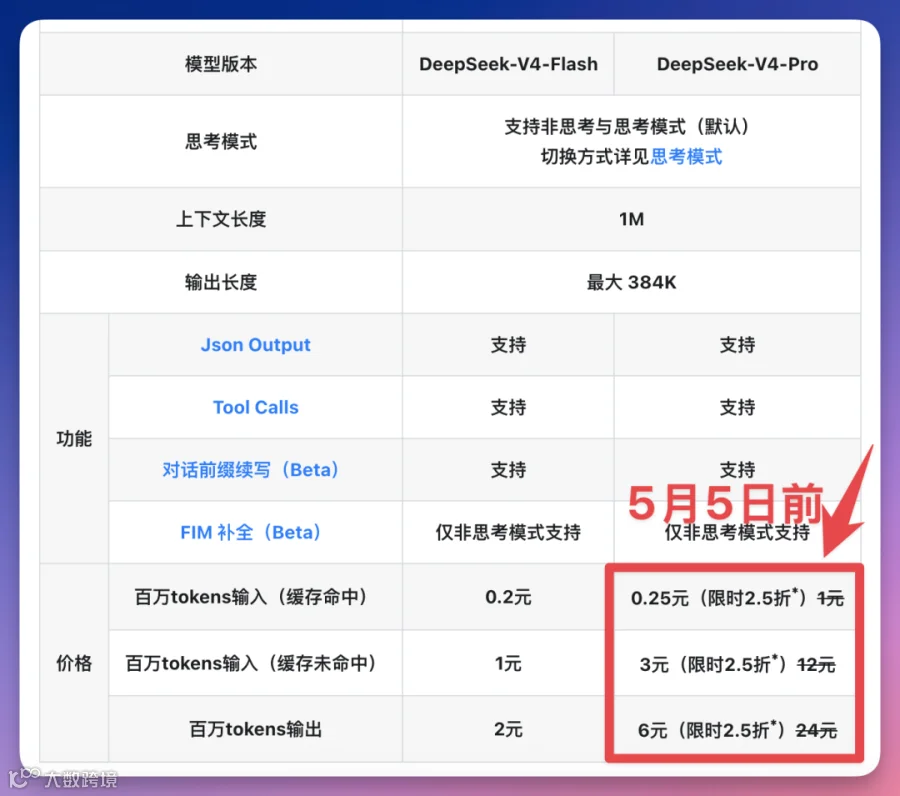This screenshot has width=900, height=796.
Task: Select Flash 仅非思考模式支持 cell
Action: (x=508, y=533)
